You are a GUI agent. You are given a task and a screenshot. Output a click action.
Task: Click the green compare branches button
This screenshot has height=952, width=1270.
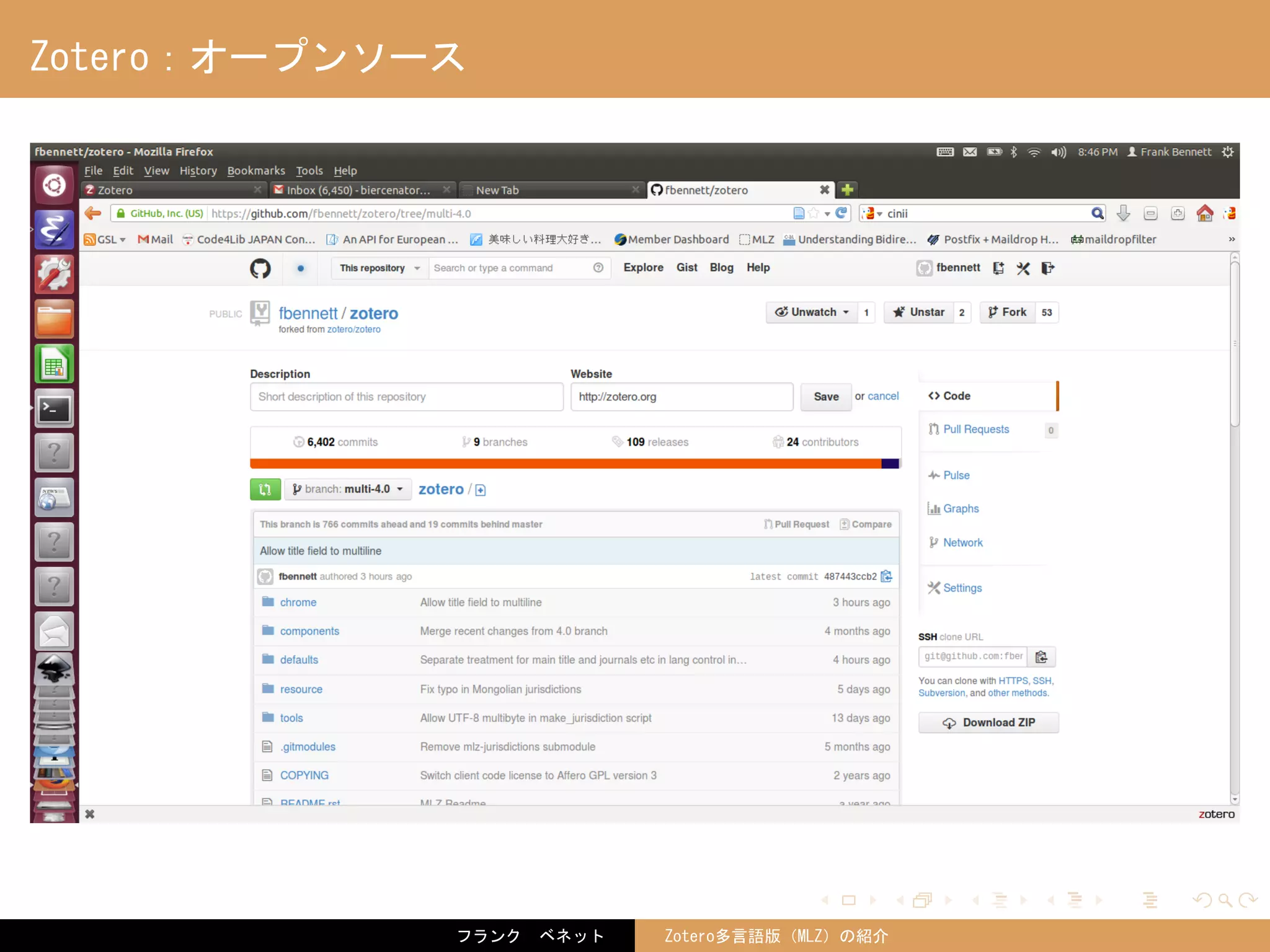[x=265, y=489]
